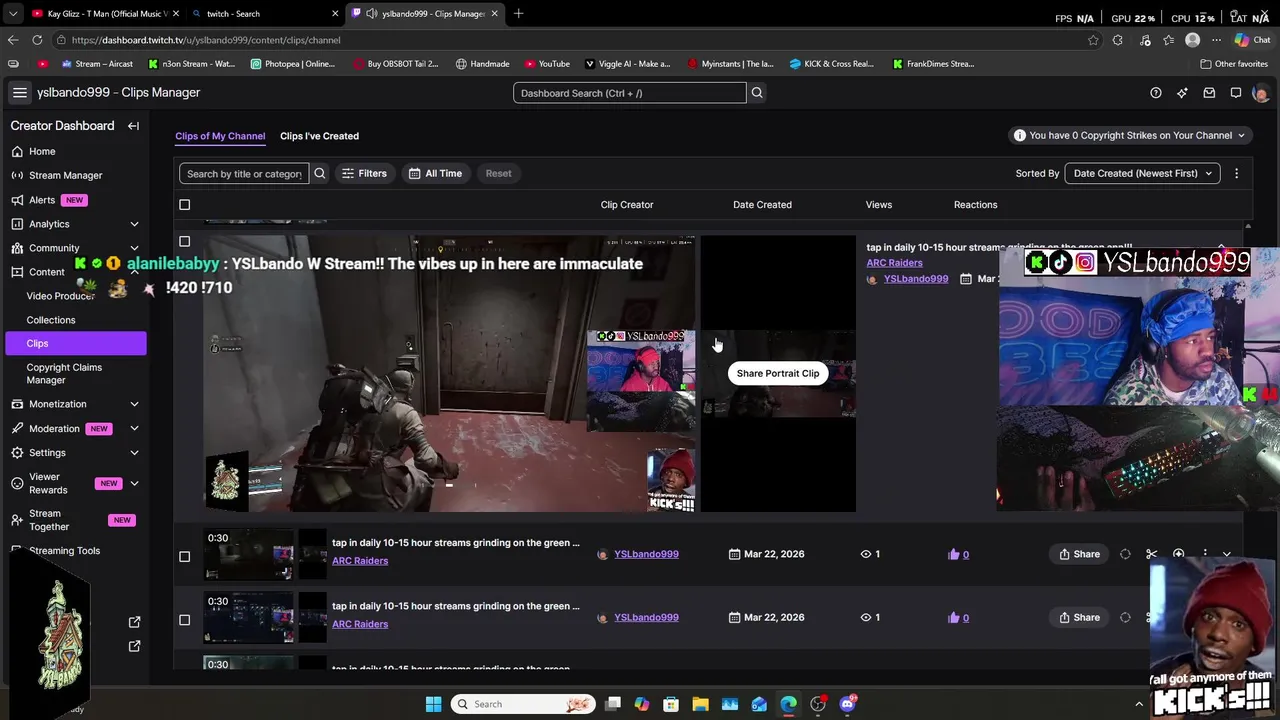This screenshot has height=720, width=1280.
Task: Open the browser extensions puzzle icon
Action: point(1118,40)
